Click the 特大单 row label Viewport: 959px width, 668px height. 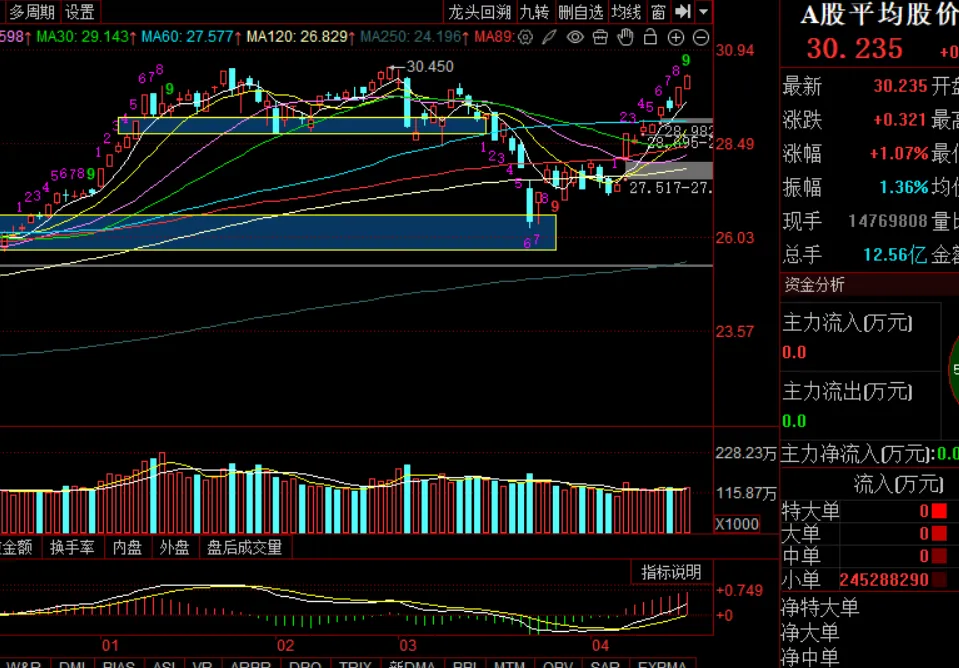[810, 511]
